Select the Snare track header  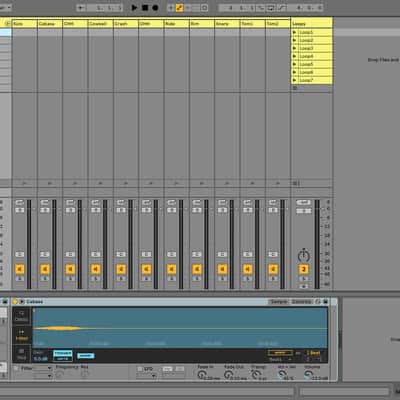pyautogui.click(x=227, y=24)
